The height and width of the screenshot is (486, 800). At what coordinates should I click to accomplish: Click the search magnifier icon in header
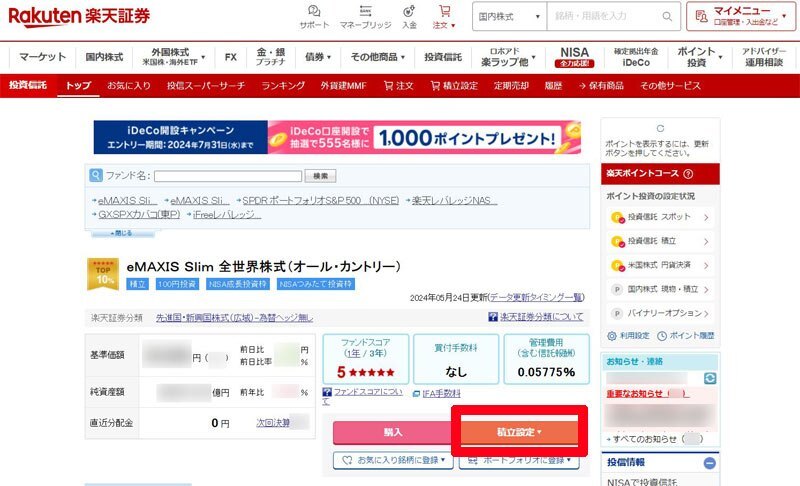click(x=667, y=16)
